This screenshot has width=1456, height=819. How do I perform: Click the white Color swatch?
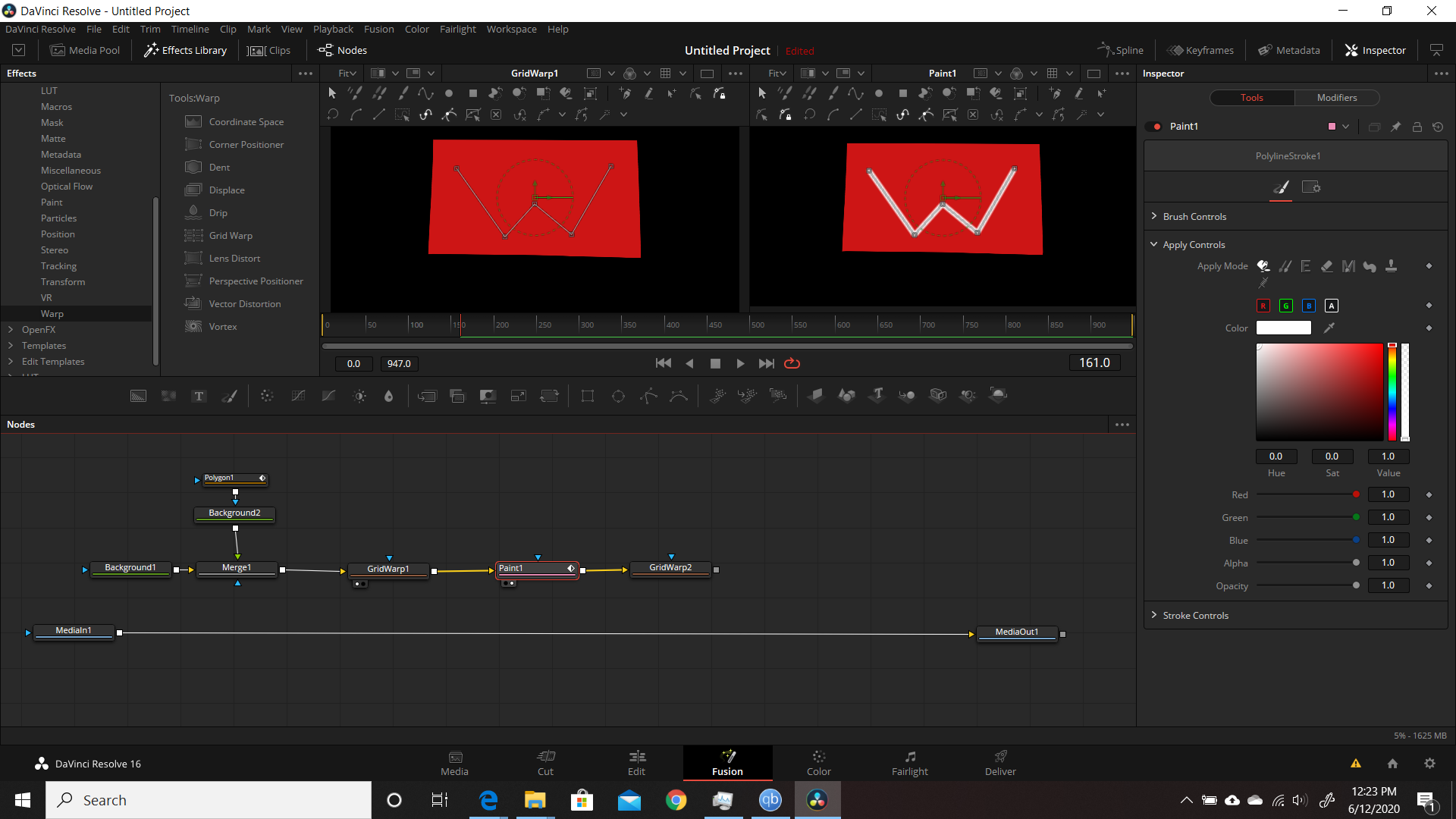pyautogui.click(x=1283, y=328)
